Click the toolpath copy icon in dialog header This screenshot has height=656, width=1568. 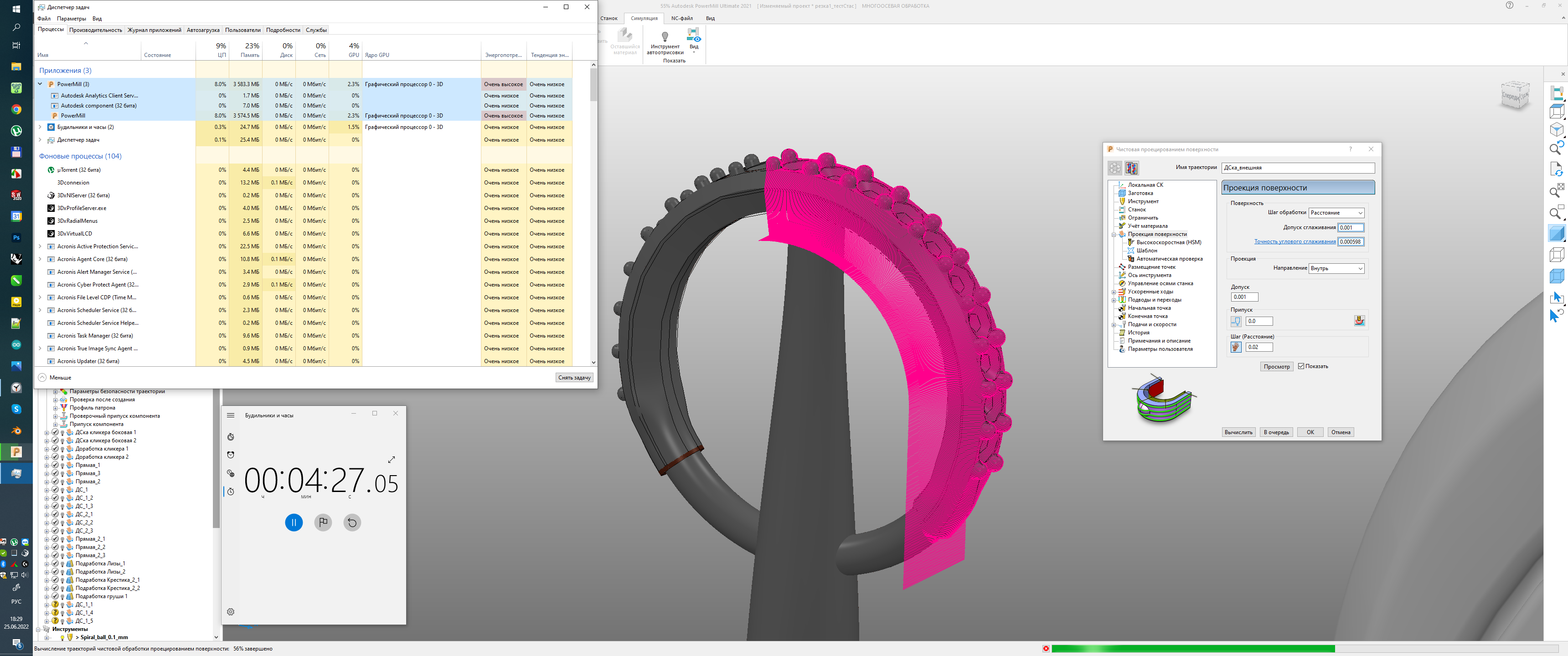point(1132,168)
